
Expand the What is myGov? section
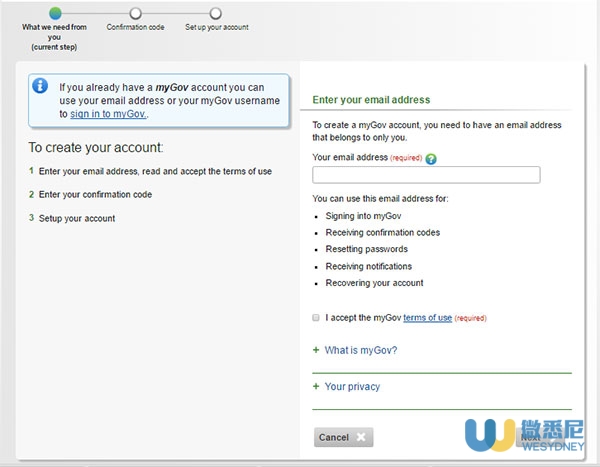[x=361, y=350]
